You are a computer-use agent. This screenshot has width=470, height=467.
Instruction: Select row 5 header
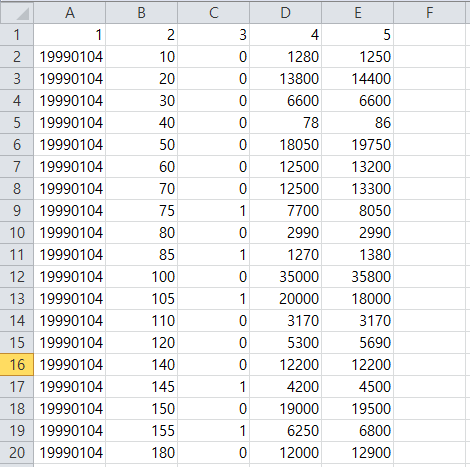click(17, 123)
